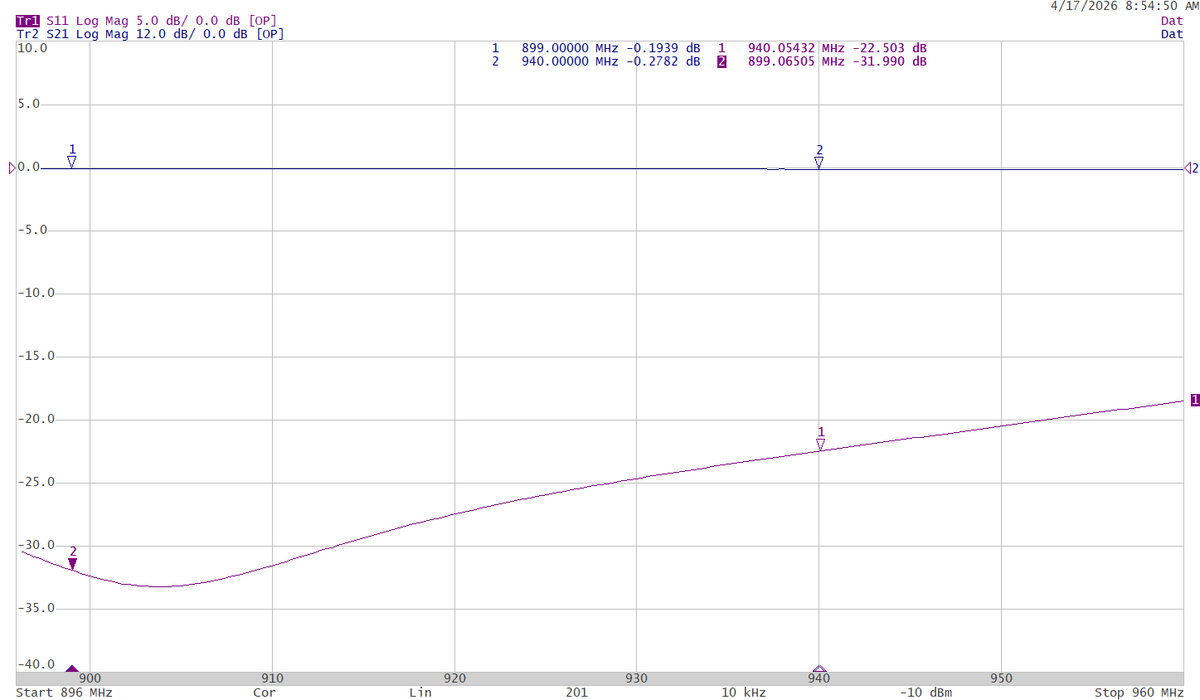
Task: Select the highlighted Tr1 trace badge
Action: click(x=28, y=20)
